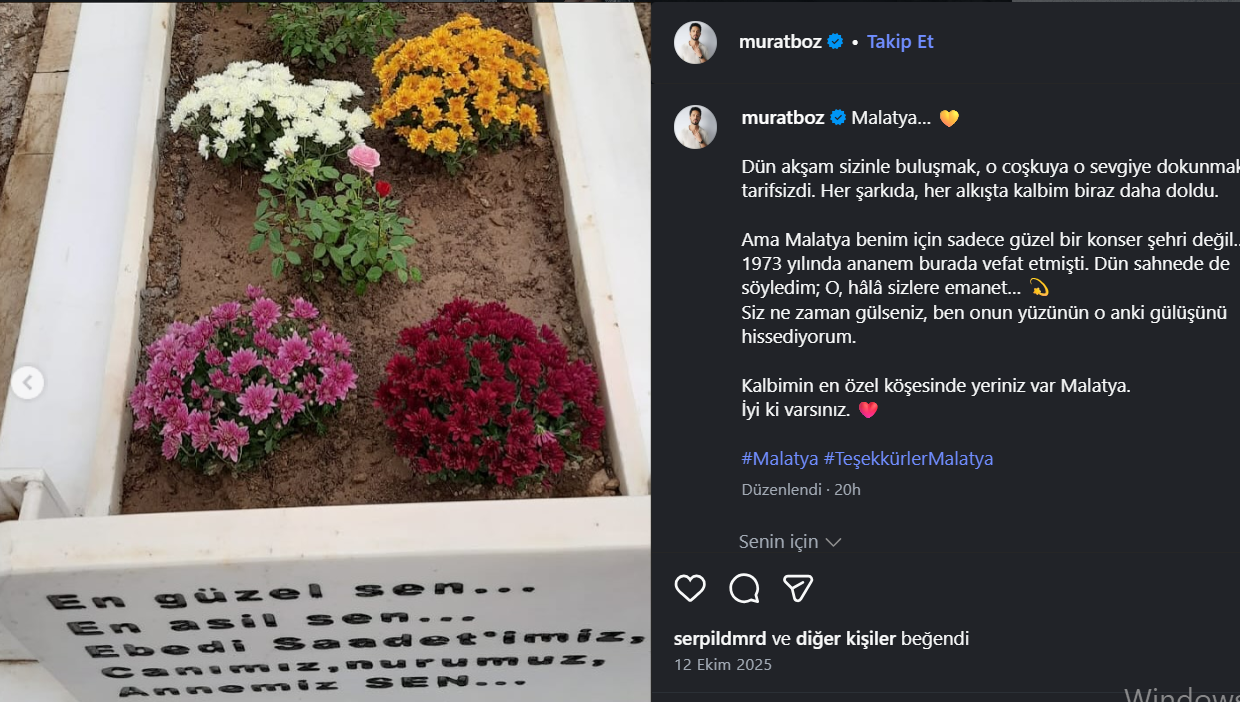
Task: Open muratboz avatar beside the caption
Action: point(695,127)
